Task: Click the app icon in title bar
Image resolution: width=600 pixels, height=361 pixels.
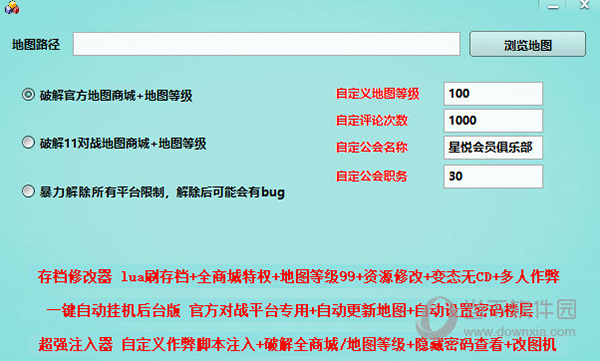Action: 12,7
